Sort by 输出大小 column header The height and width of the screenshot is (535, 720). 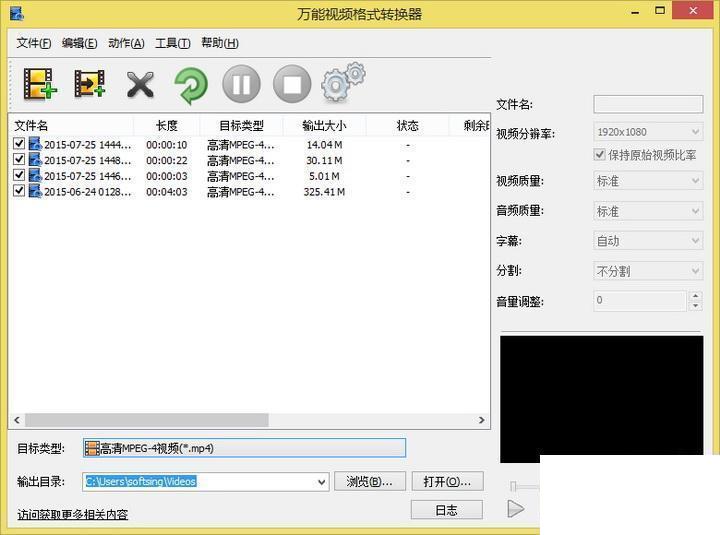coord(324,126)
